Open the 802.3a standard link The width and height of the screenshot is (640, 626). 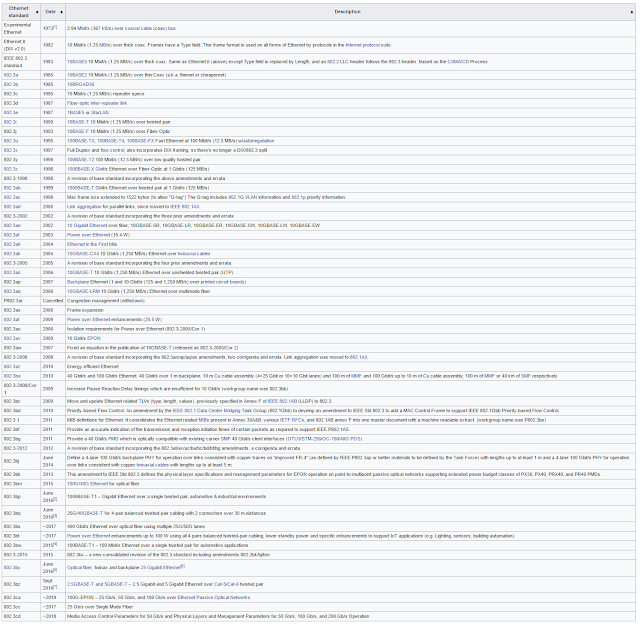pos(11,75)
